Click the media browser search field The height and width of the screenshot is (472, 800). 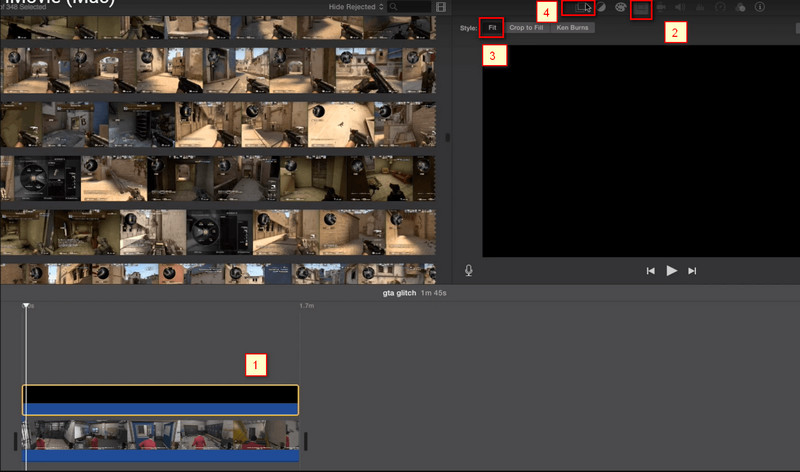[x=412, y=8]
